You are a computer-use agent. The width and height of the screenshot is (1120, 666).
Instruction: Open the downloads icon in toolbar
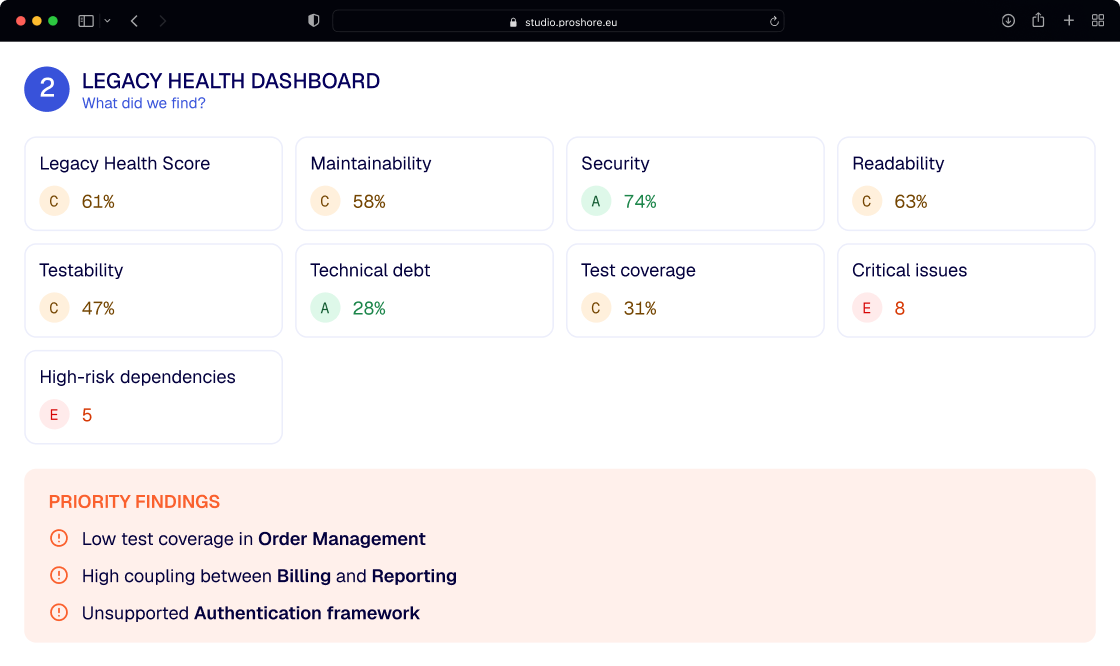pyautogui.click(x=1008, y=21)
